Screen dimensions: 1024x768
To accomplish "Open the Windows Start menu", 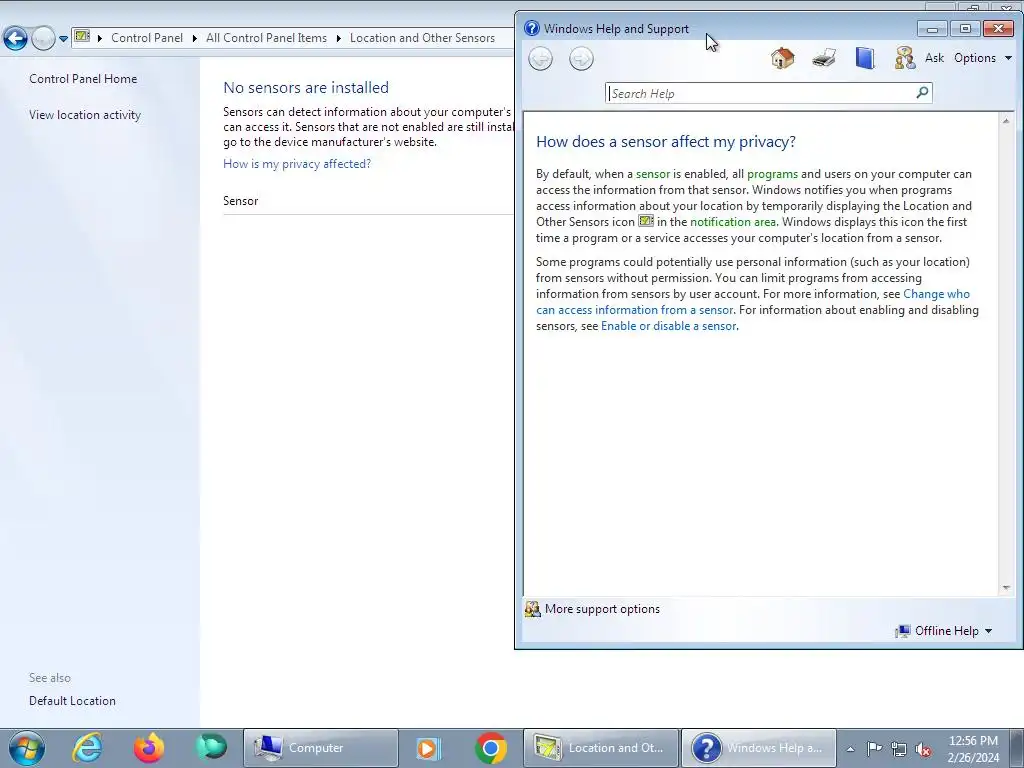I will point(26,748).
